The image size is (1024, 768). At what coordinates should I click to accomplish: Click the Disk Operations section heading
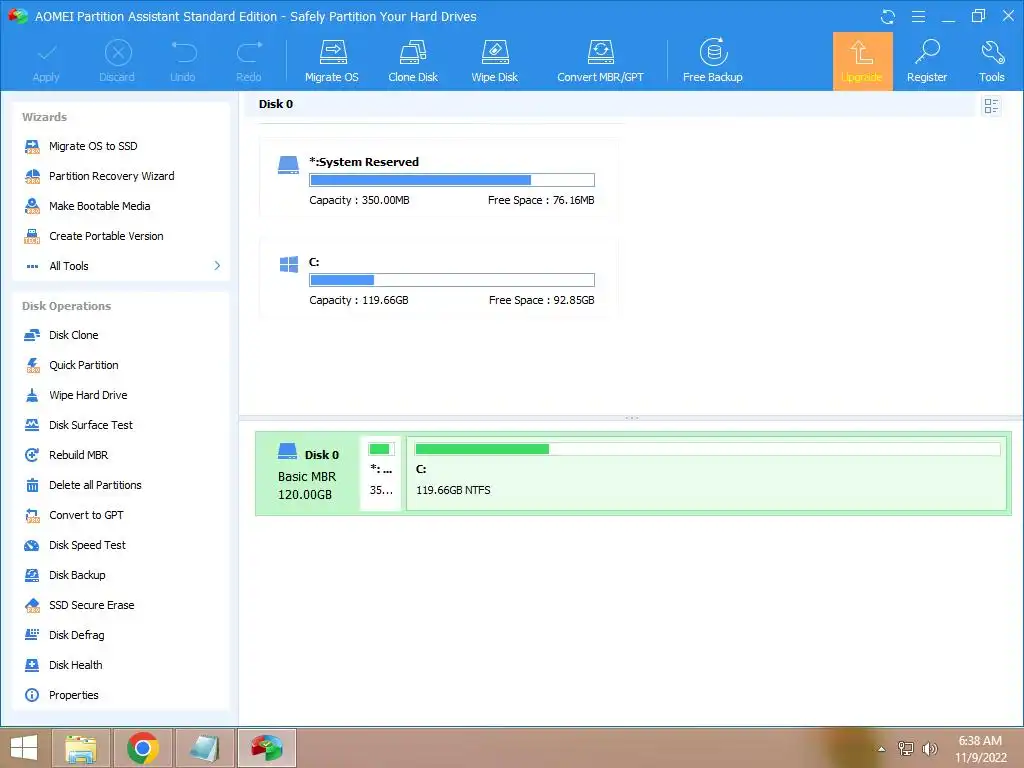point(67,306)
